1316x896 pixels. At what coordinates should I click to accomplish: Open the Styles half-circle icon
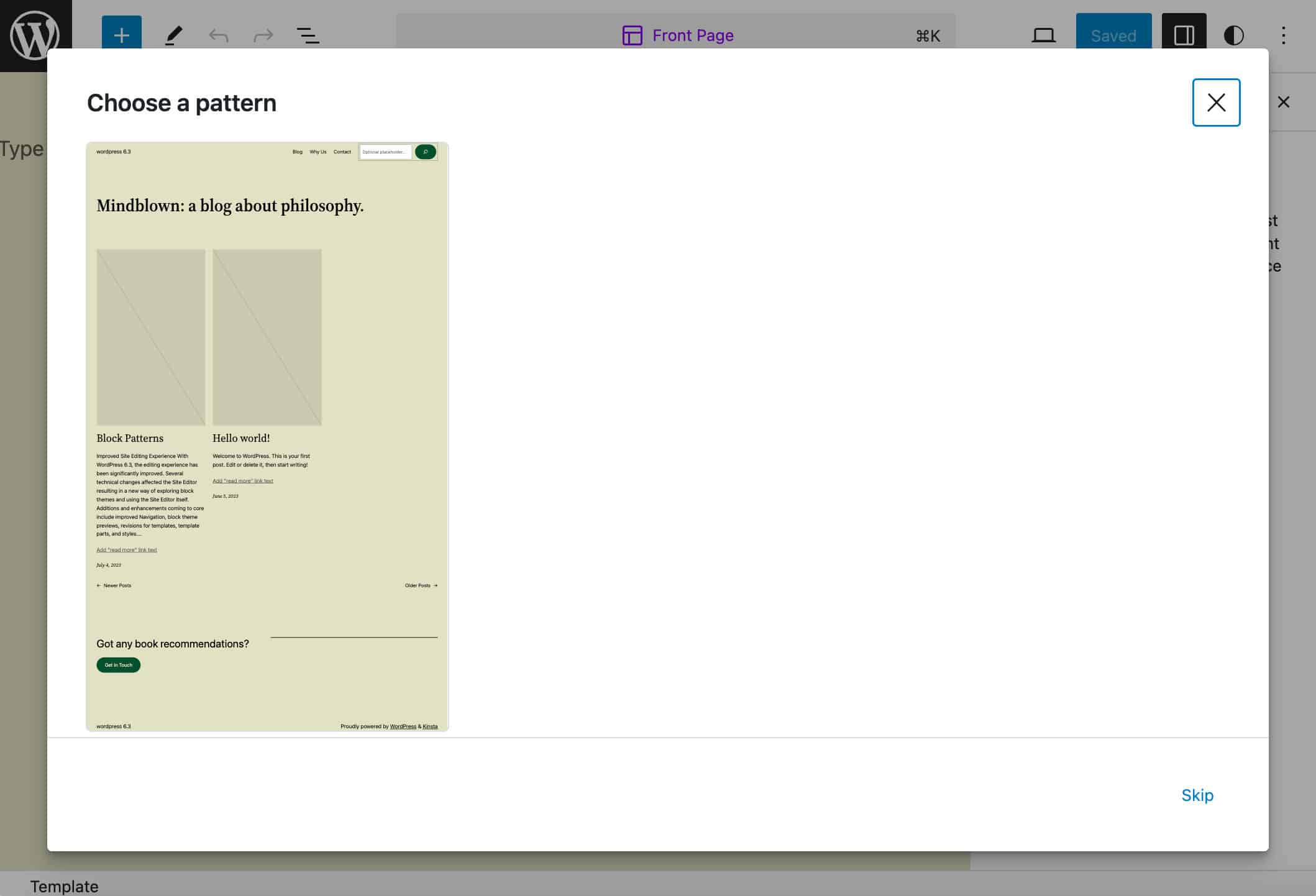[x=1234, y=35]
